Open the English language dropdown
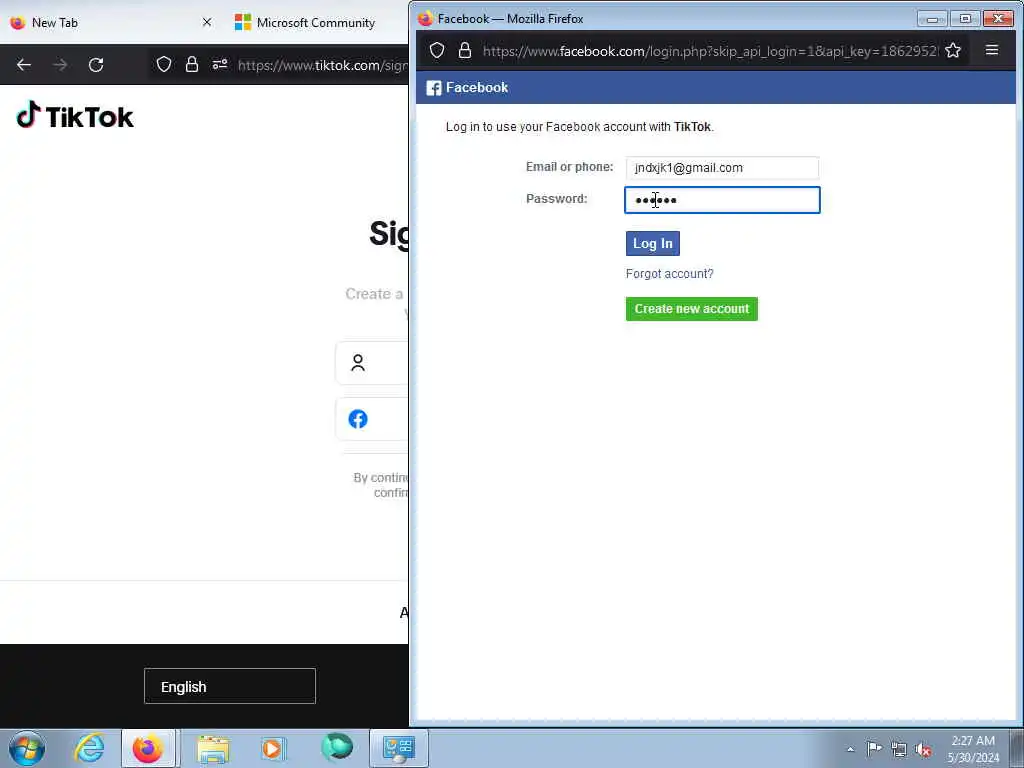 [230, 686]
